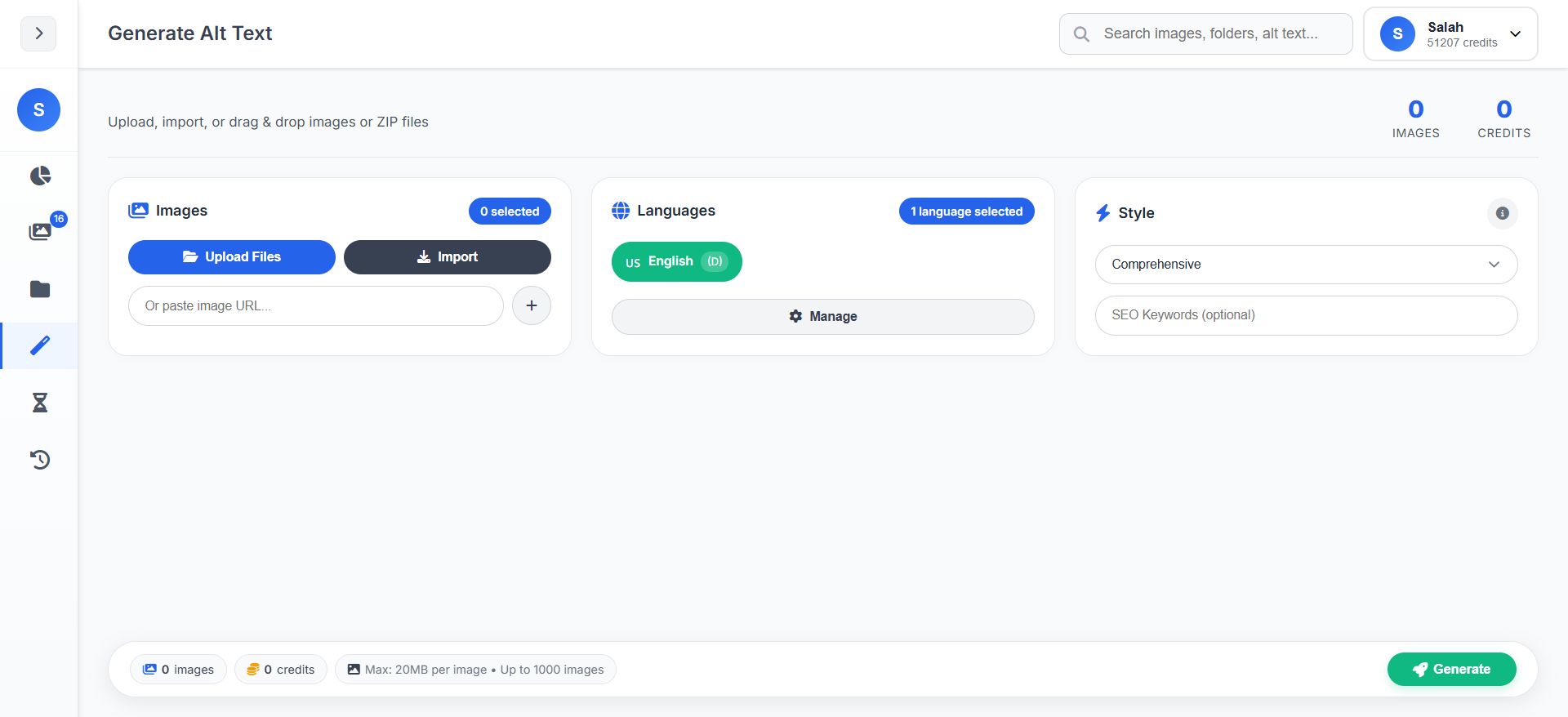Click the Upload Files button
The height and width of the screenshot is (717, 1568).
tap(232, 257)
